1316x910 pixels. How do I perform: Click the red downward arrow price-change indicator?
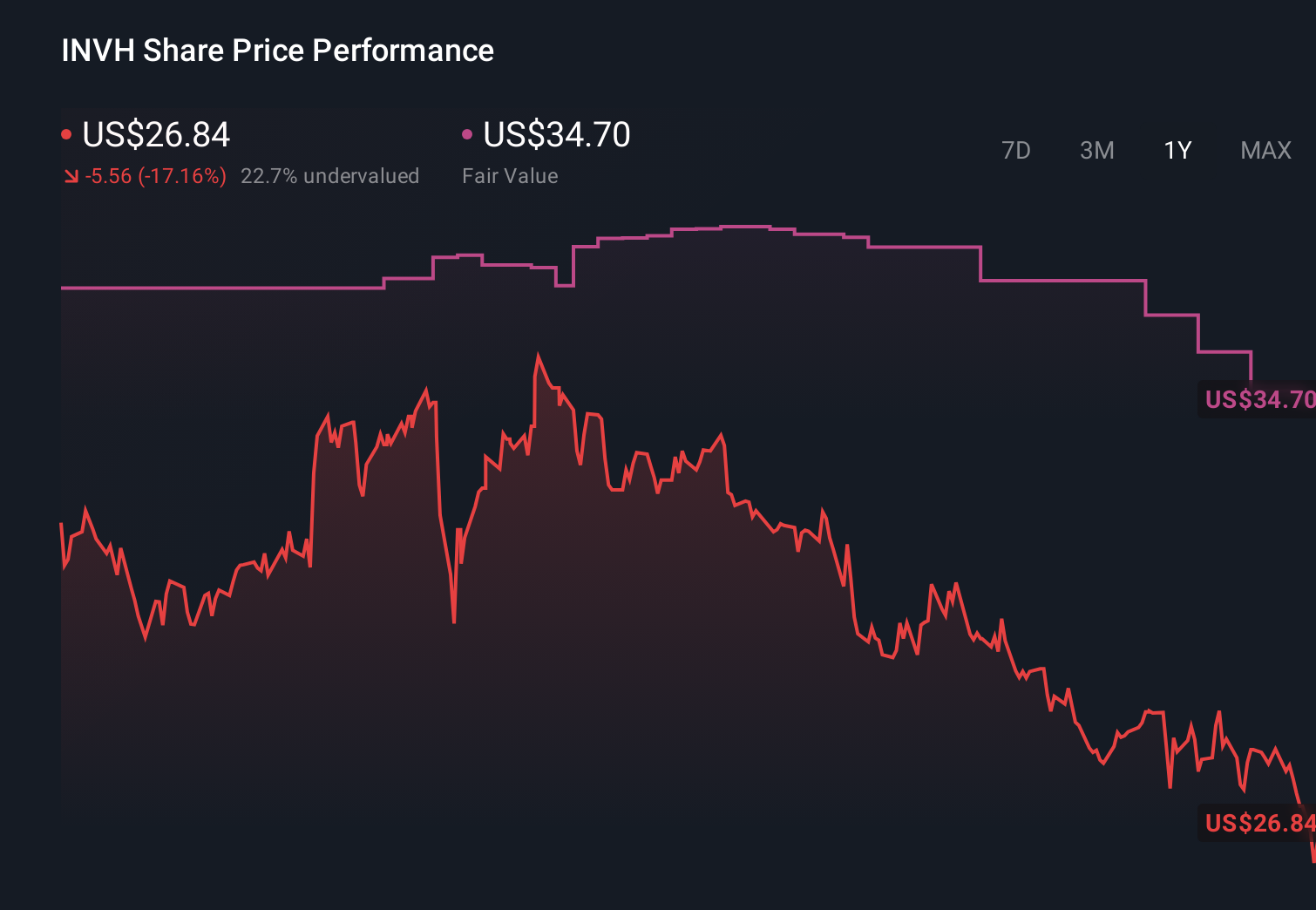pos(71,175)
